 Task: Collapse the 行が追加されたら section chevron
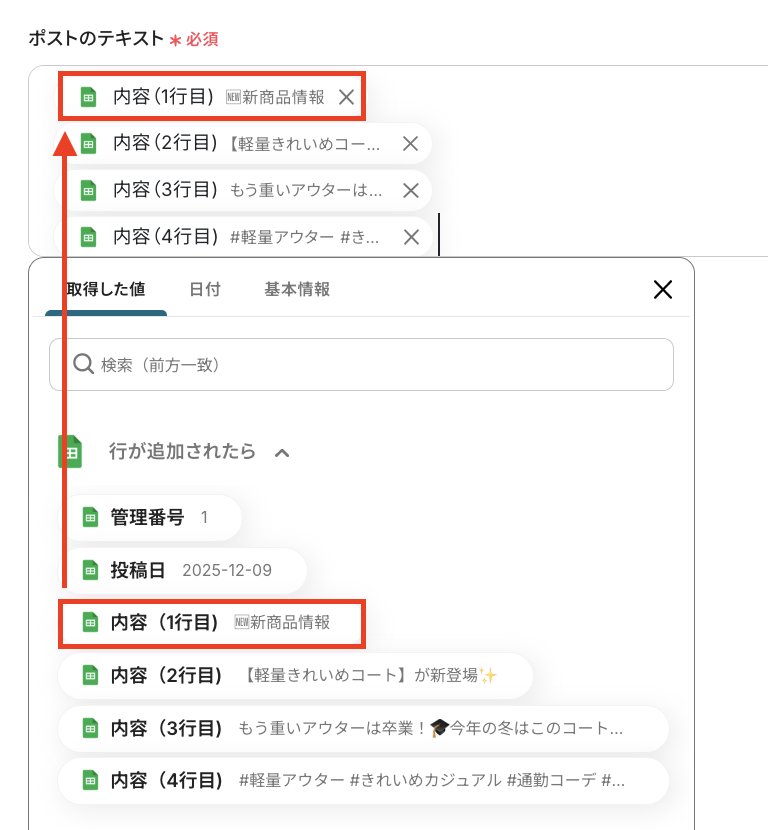[282, 453]
